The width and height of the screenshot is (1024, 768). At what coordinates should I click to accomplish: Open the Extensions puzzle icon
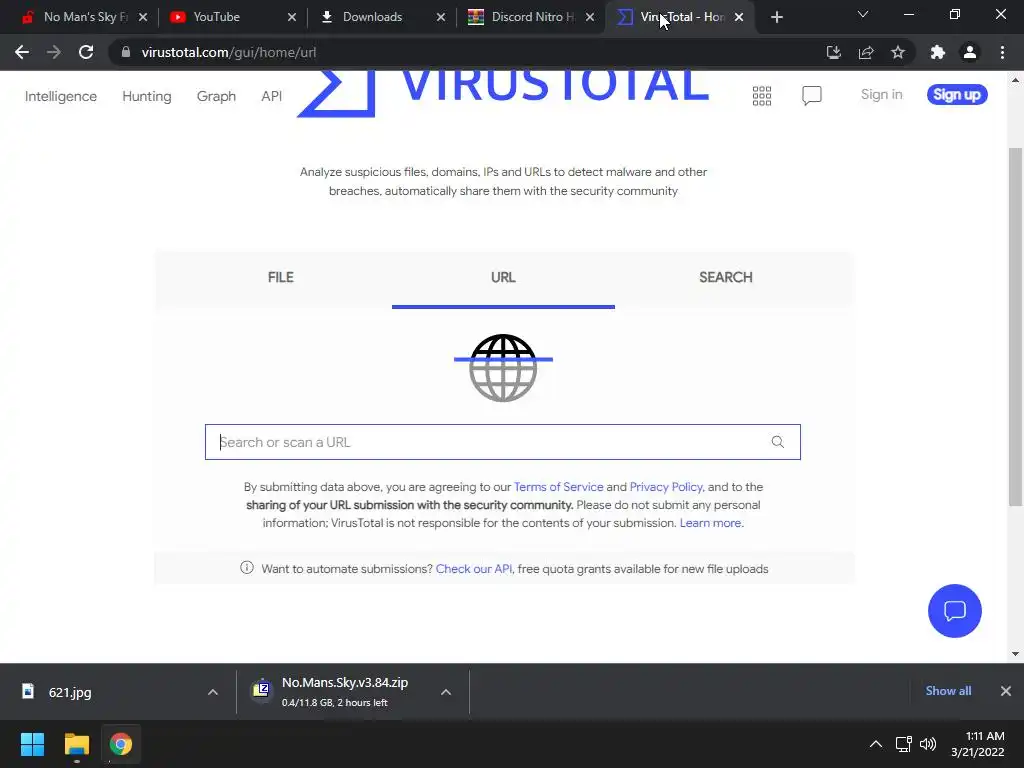click(938, 52)
